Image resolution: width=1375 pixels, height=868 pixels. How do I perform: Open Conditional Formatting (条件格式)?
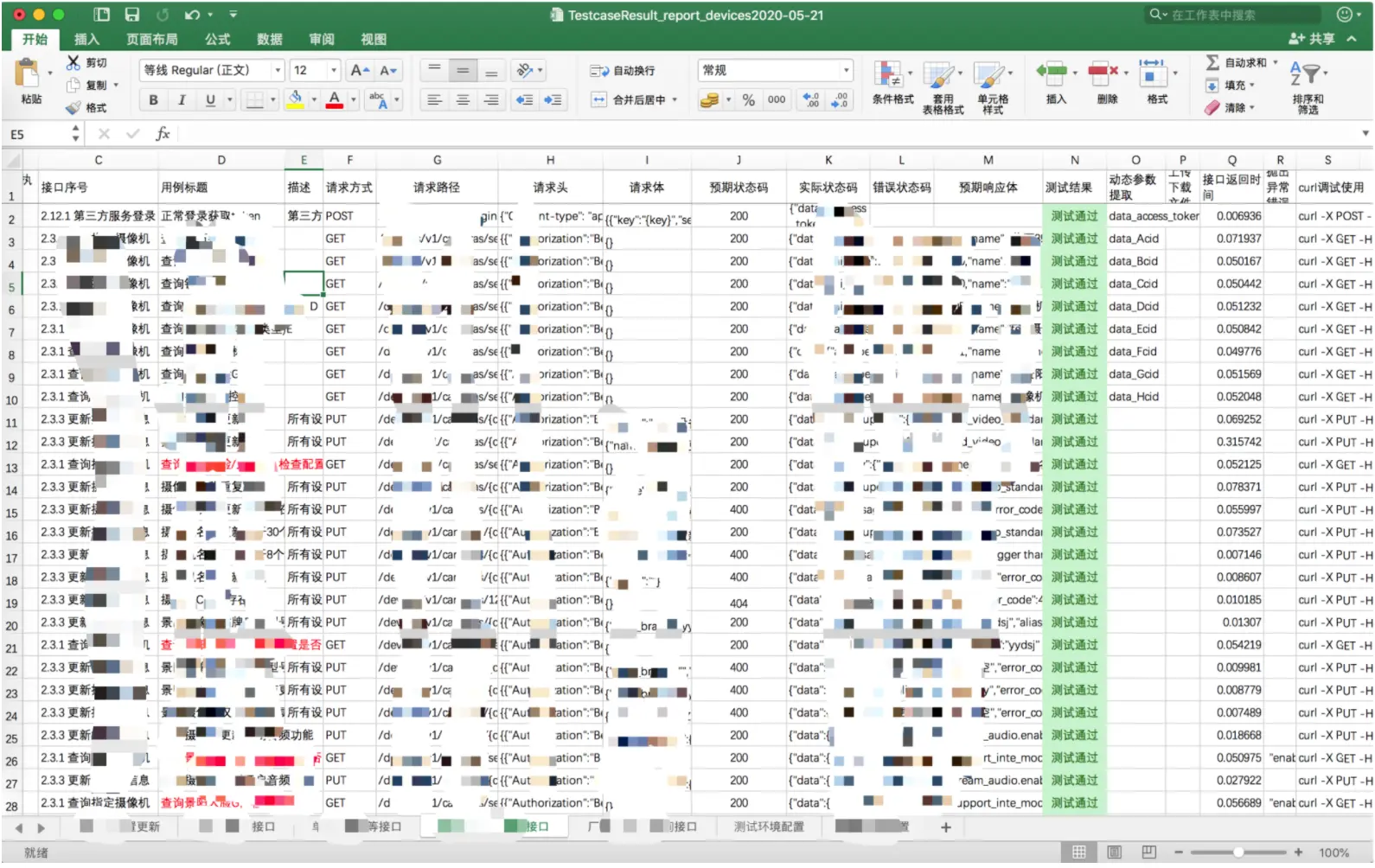click(x=892, y=83)
